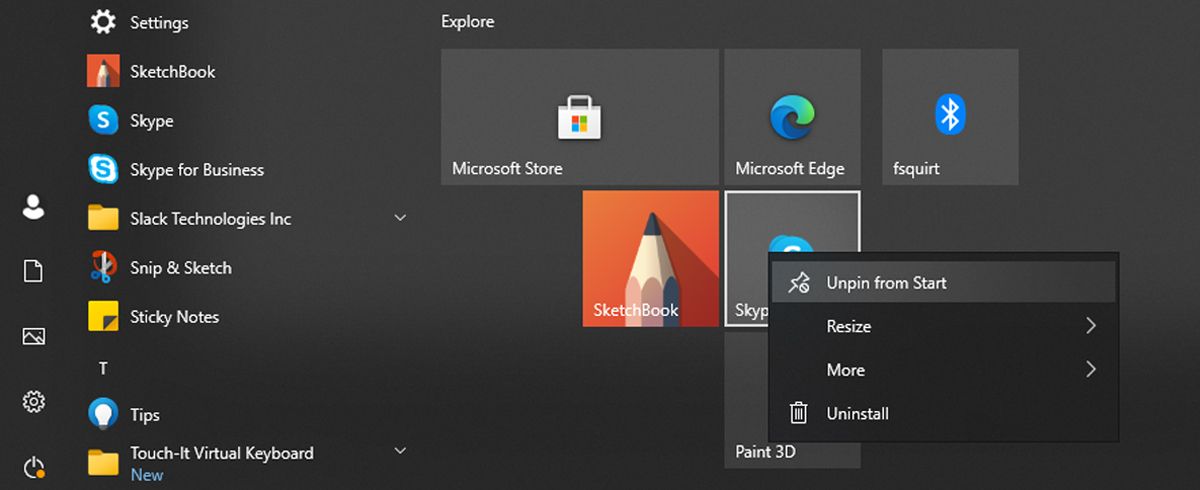Choose Uninstall from the context menu
This screenshot has width=1200, height=490.
tap(943, 413)
